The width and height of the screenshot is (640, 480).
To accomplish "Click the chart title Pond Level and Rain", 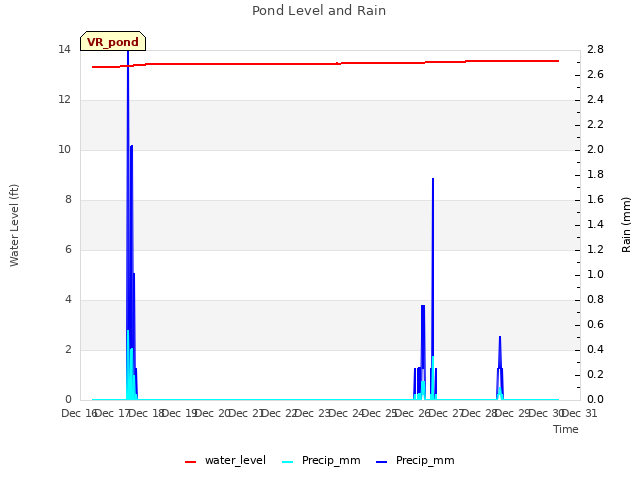I will [319, 11].
